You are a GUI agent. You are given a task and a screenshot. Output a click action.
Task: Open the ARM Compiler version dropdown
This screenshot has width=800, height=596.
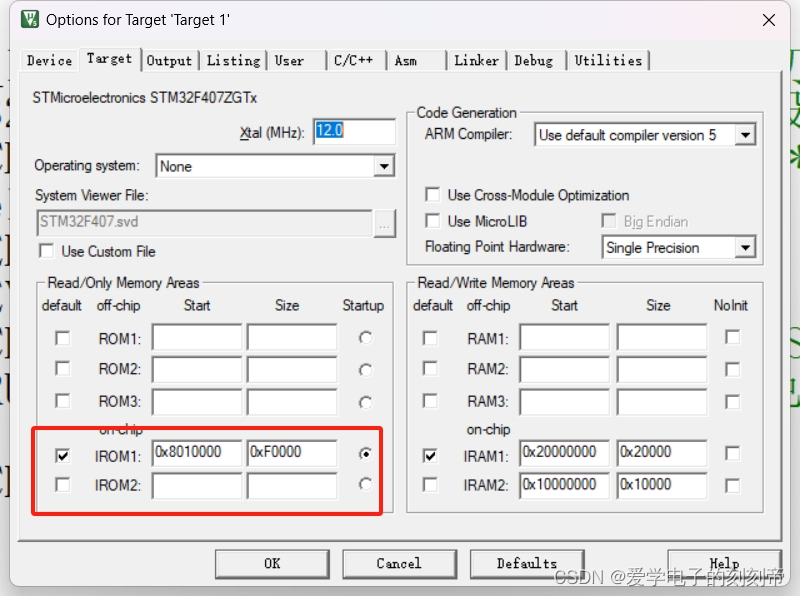pos(645,135)
